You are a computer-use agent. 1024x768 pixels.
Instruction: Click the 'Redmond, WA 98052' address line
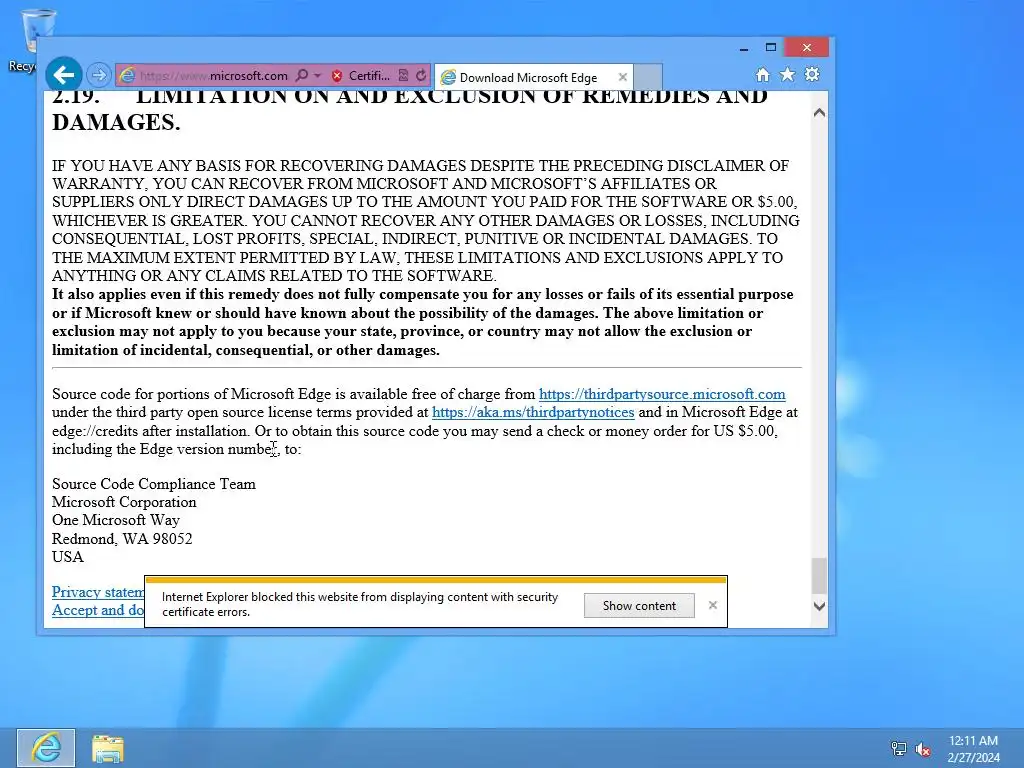122,539
